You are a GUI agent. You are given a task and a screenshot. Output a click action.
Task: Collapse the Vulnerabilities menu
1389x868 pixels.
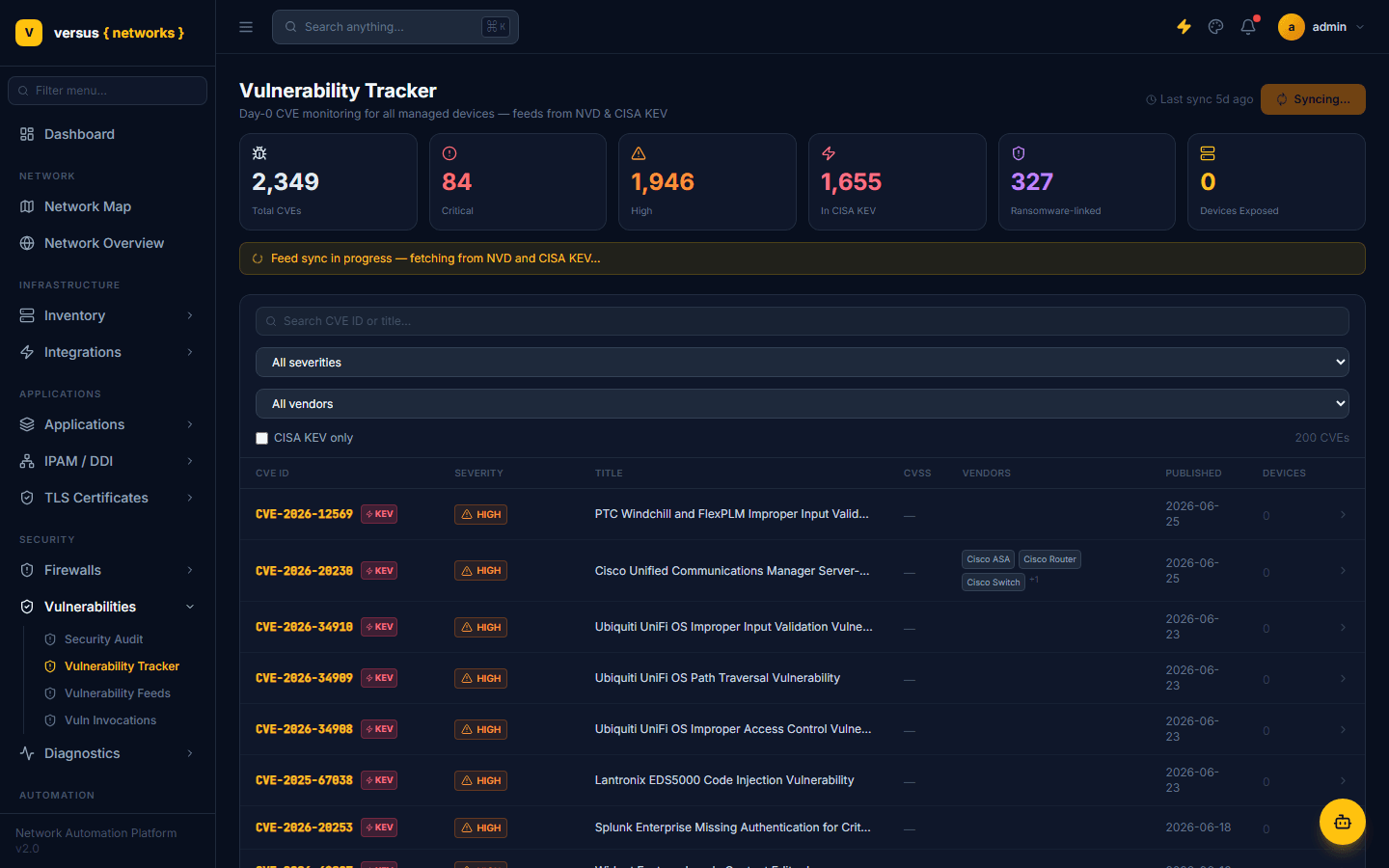pos(107,607)
